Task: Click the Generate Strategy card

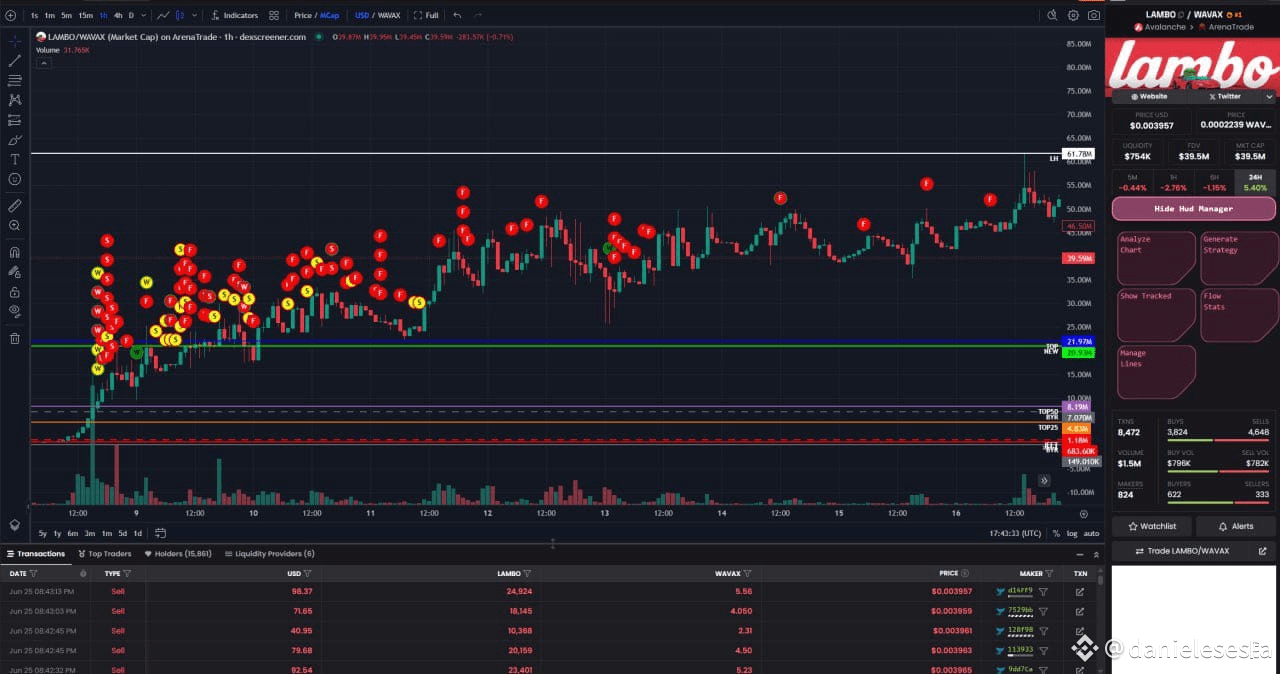Action: click(x=1239, y=258)
